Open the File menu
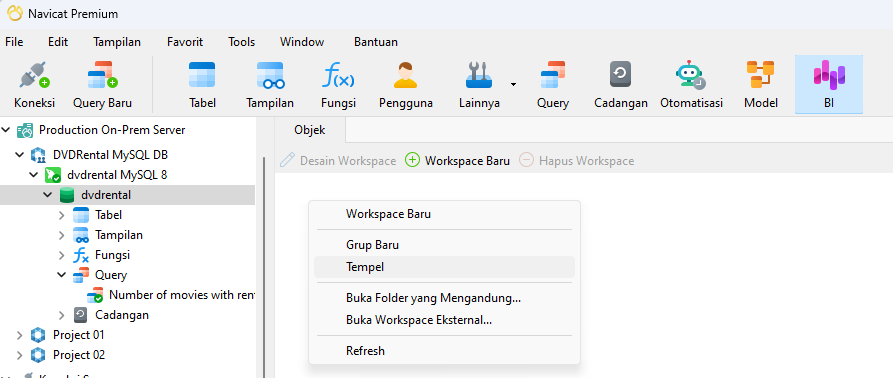The image size is (893, 378). click(x=14, y=42)
